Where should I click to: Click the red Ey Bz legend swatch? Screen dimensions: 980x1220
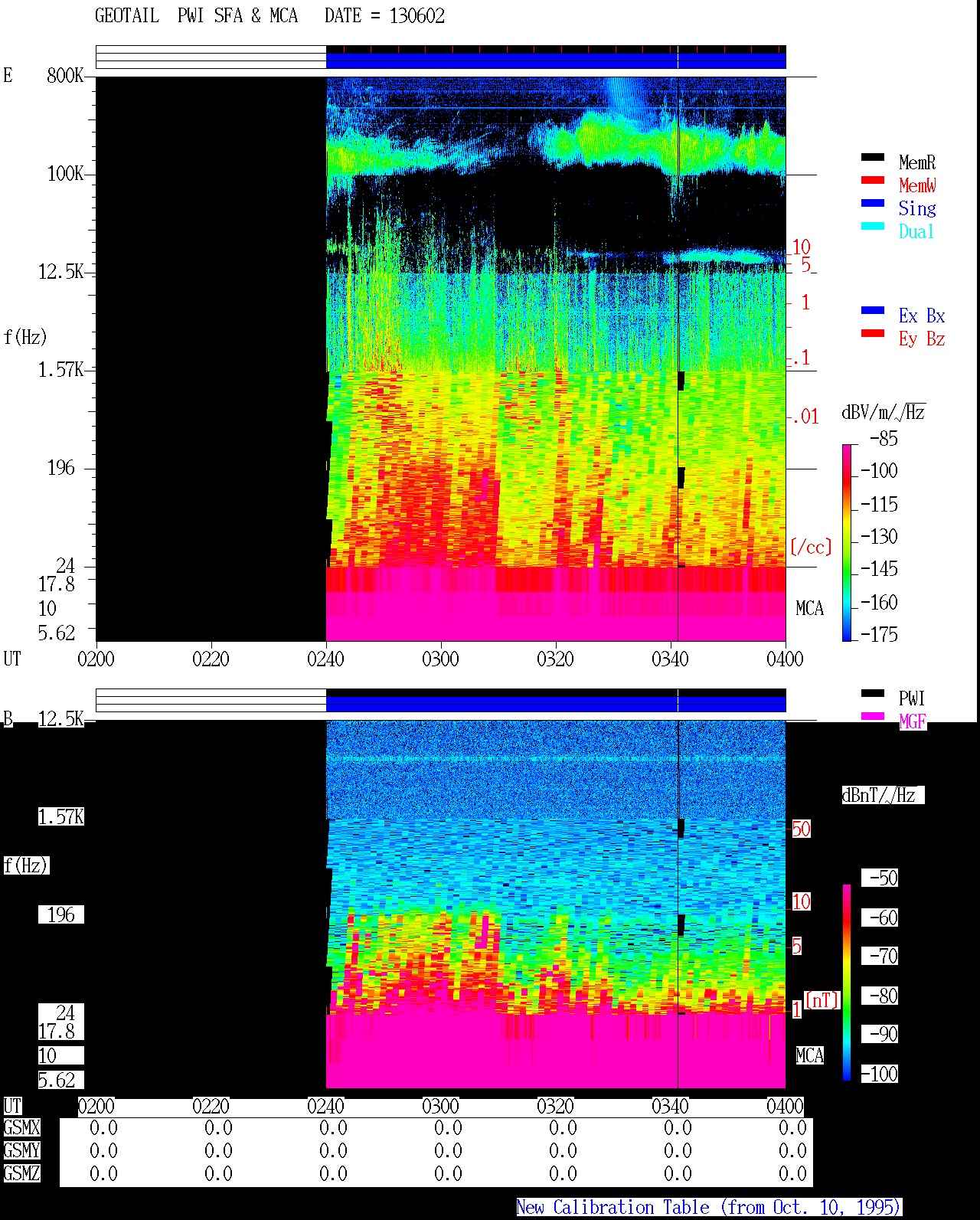click(873, 333)
